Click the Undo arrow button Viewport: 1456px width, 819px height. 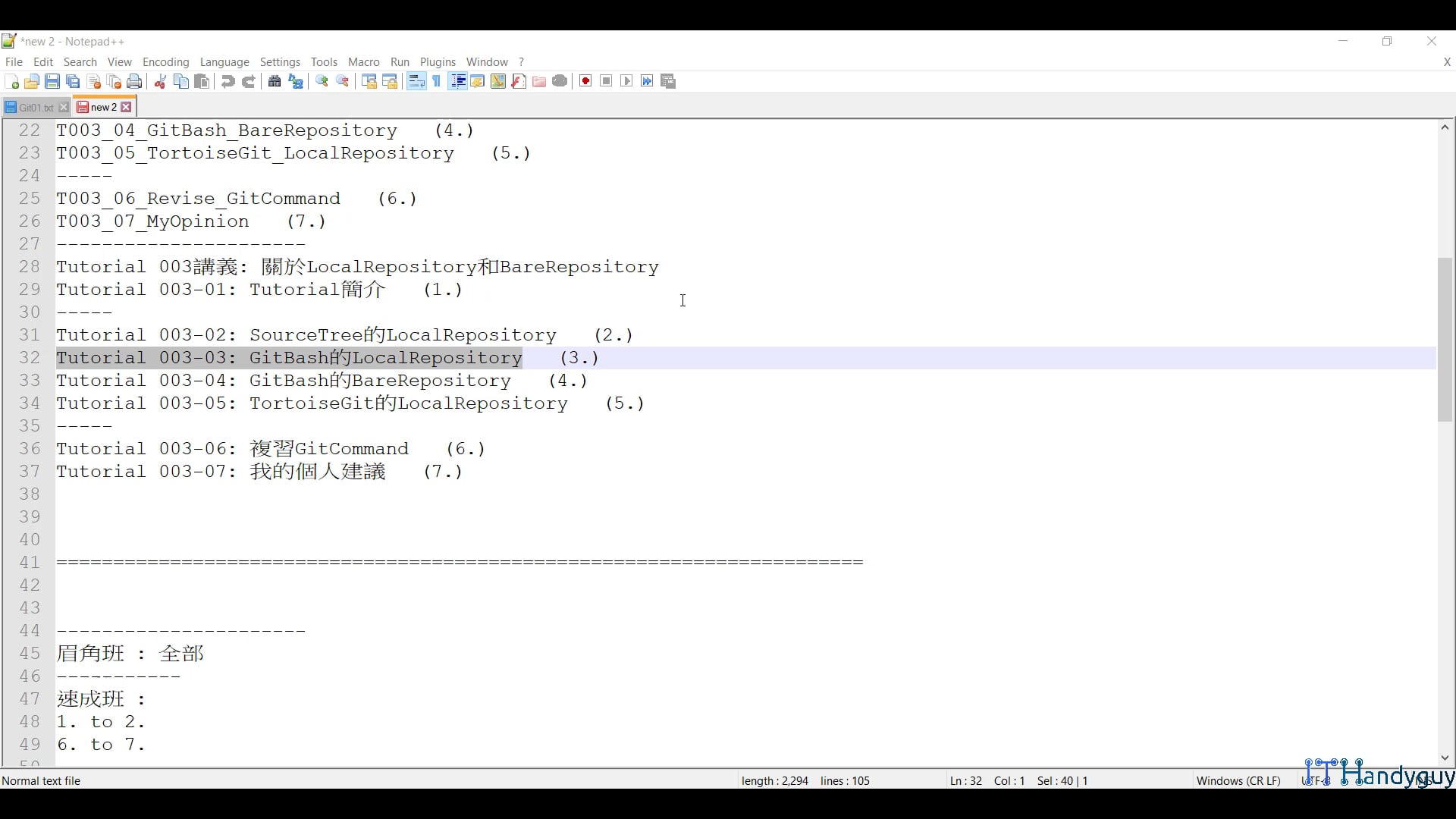coord(227,81)
